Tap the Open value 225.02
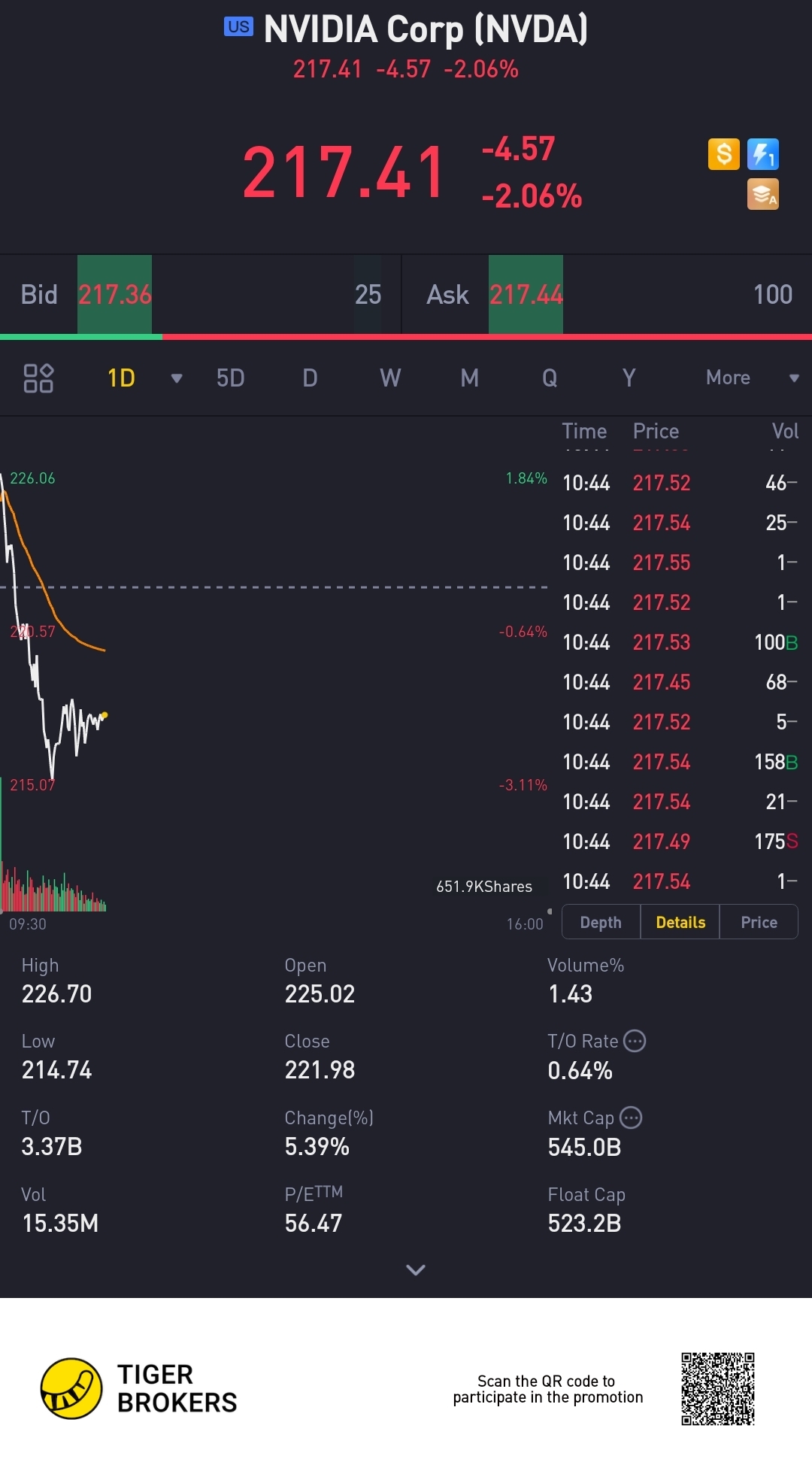Screen dimensions: 812x1480 [x=320, y=994]
